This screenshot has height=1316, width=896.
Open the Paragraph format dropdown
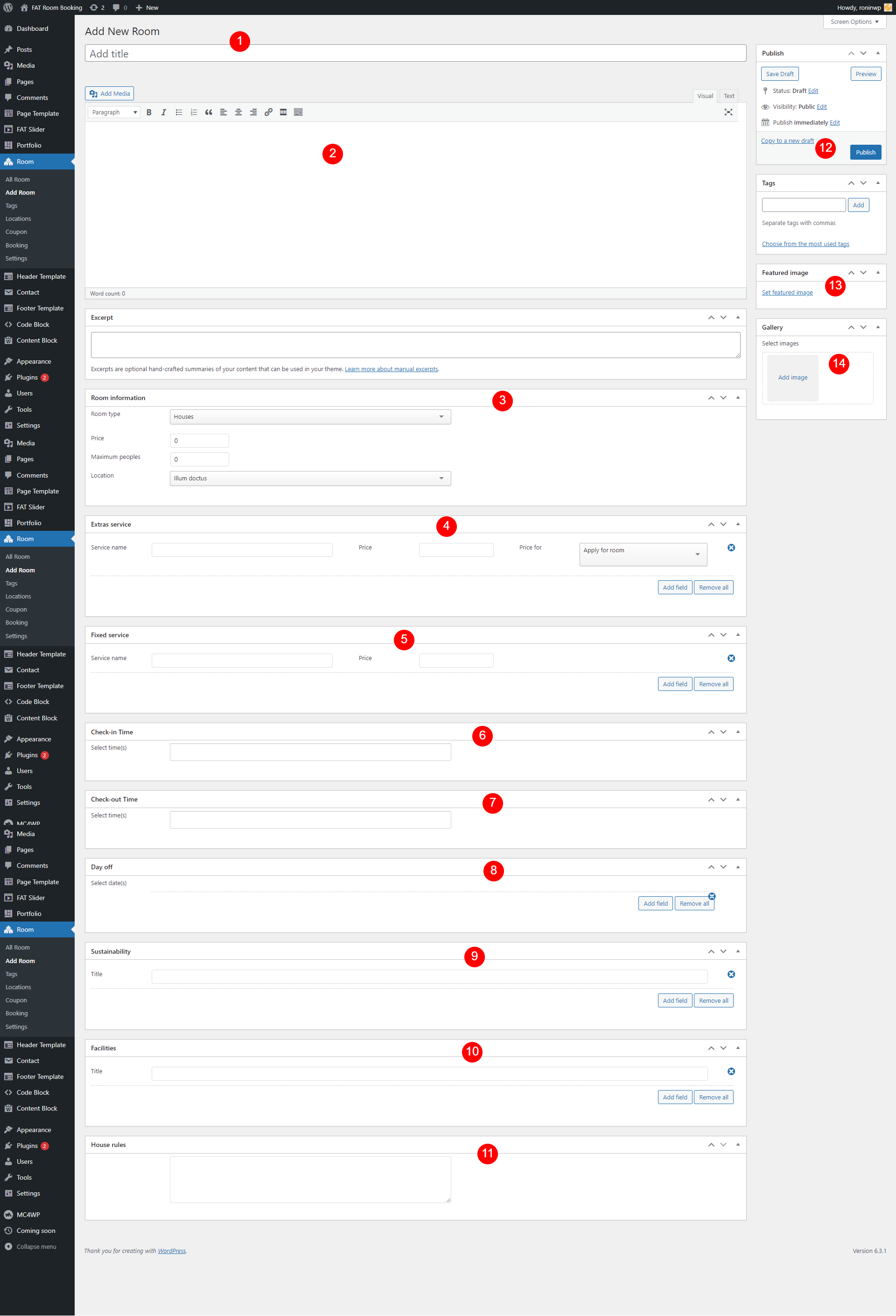click(114, 112)
